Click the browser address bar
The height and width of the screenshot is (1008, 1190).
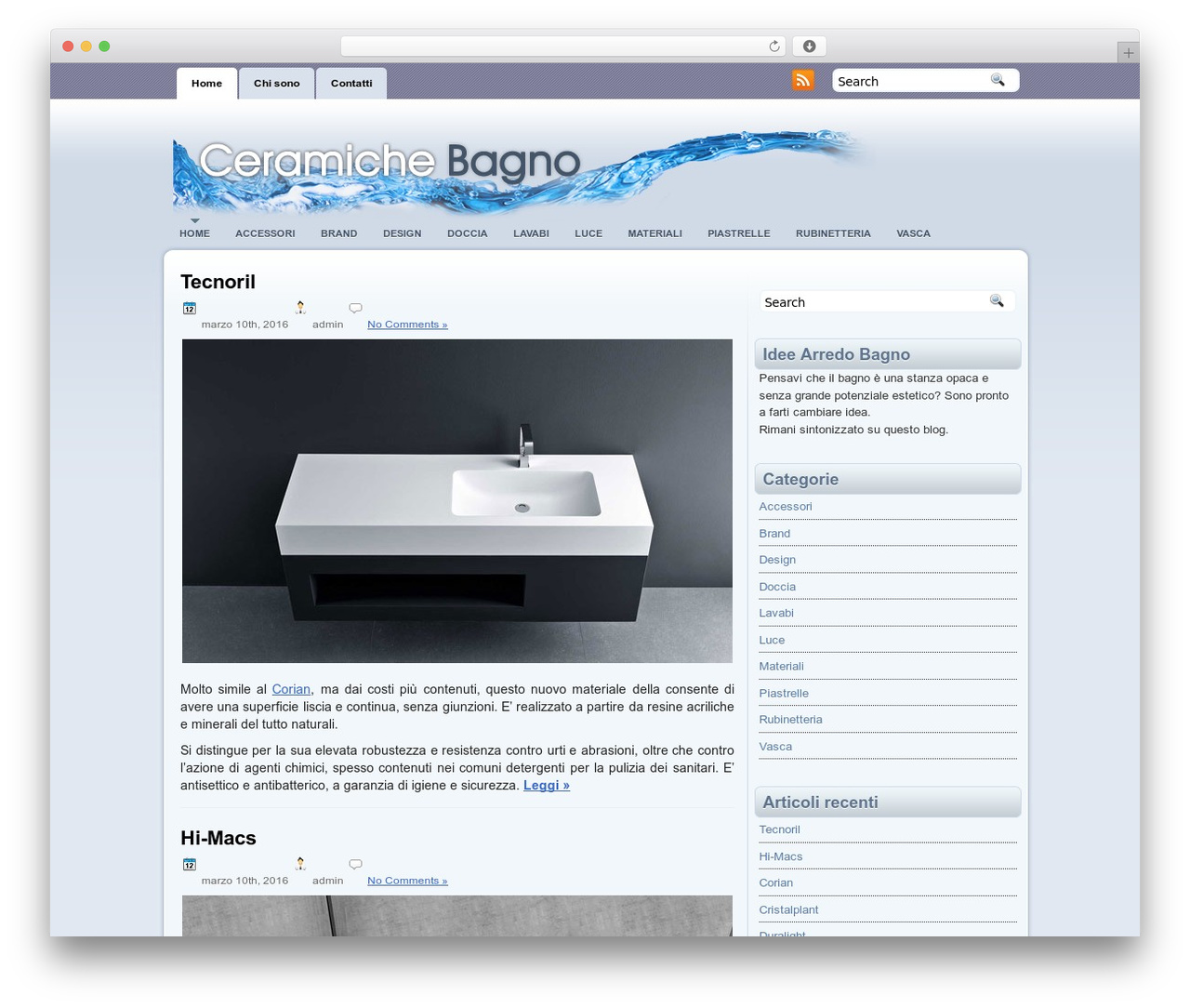point(563,46)
